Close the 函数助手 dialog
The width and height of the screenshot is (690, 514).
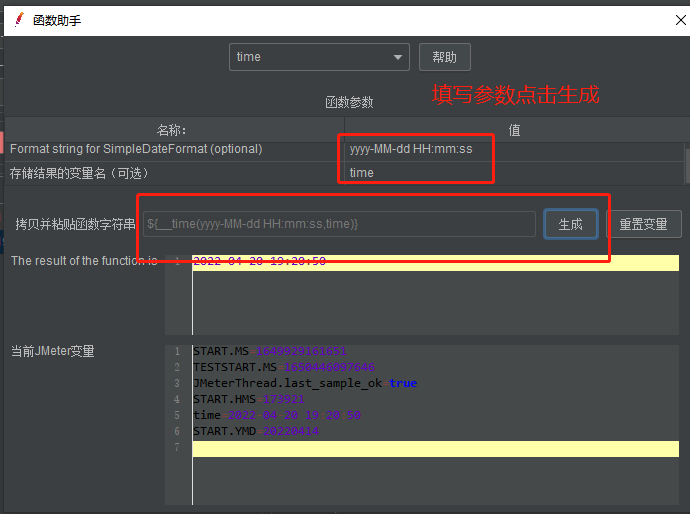(680, 20)
